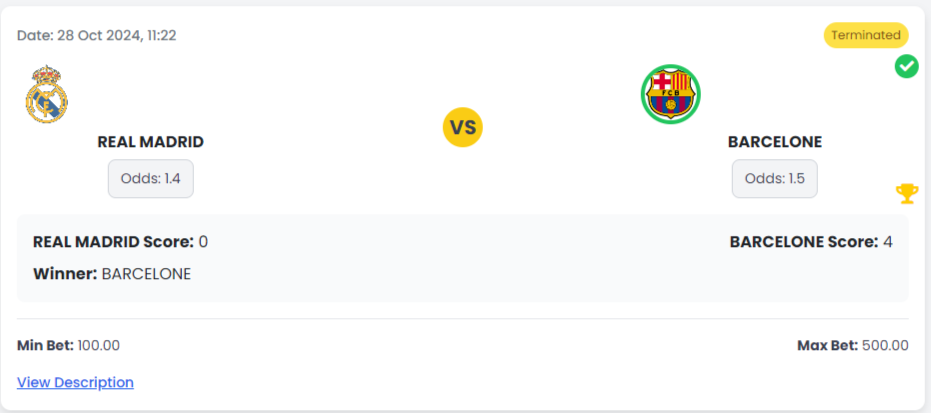Click the Max Bet 500.00 text
Screen dimensions: 931x413
[x=852, y=345]
